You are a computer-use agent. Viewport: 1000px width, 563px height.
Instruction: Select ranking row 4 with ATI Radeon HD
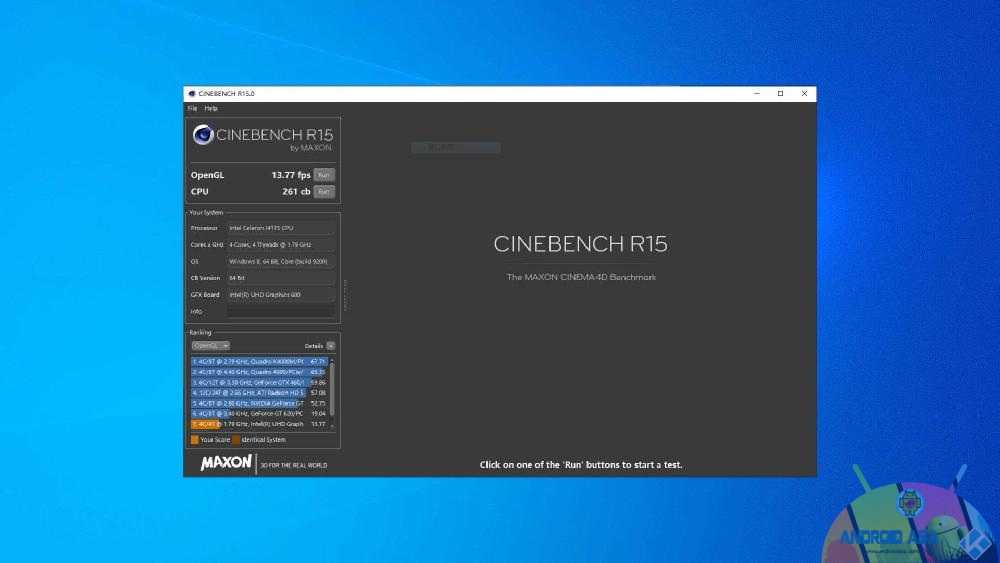pyautogui.click(x=260, y=393)
